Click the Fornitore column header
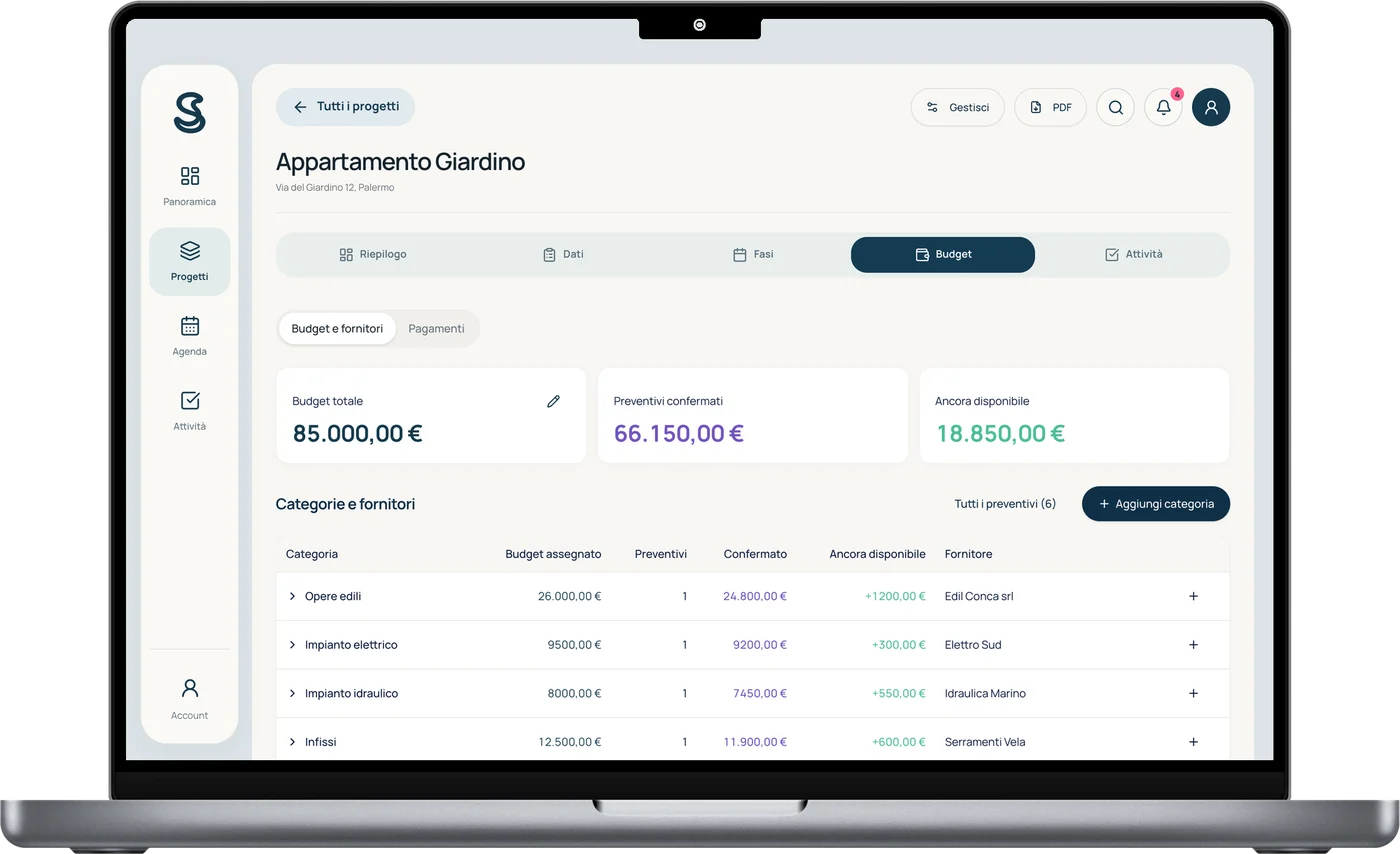This screenshot has width=1400, height=854. pyautogui.click(x=968, y=554)
